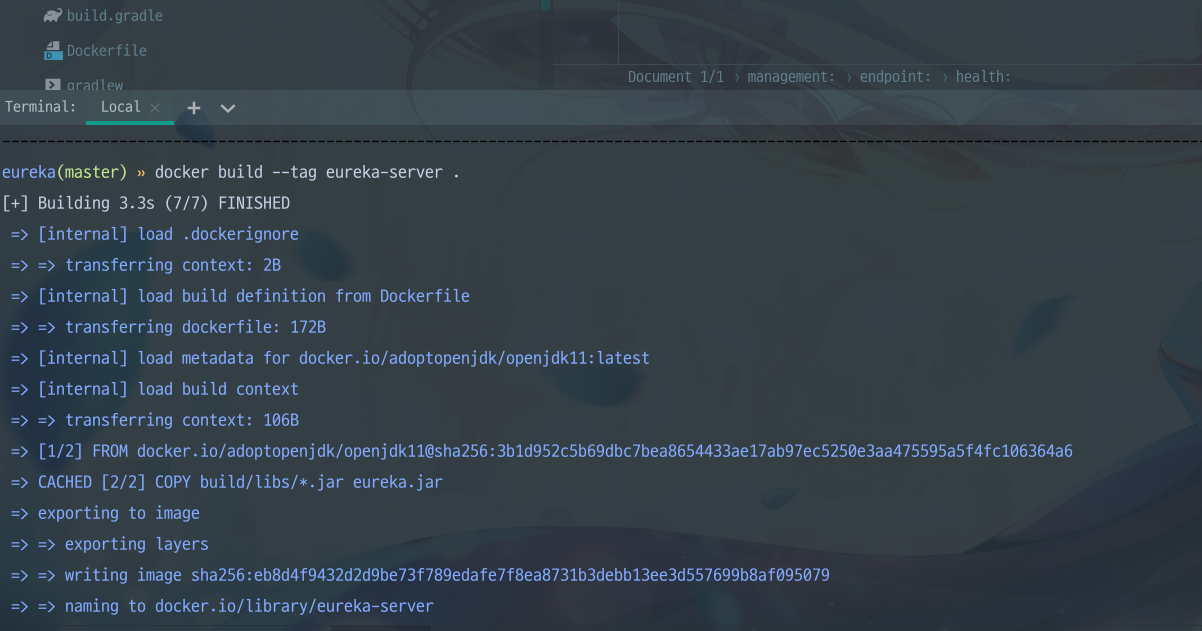Click 'load metadata for docker.io/adoptopenjdk' line
The image size is (1202, 631).
330,358
